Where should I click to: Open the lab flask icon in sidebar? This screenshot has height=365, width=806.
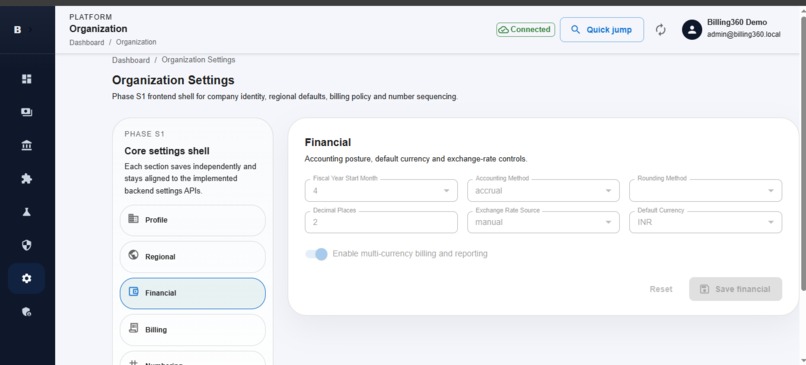coord(27,212)
